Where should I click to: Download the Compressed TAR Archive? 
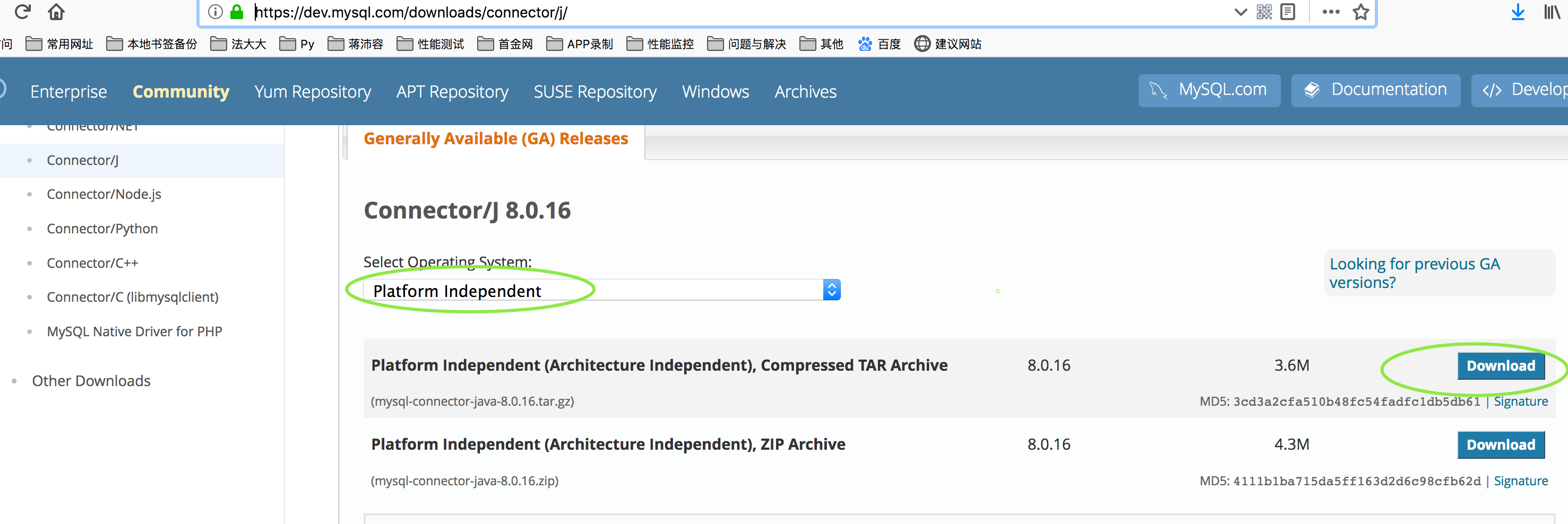(1501, 365)
